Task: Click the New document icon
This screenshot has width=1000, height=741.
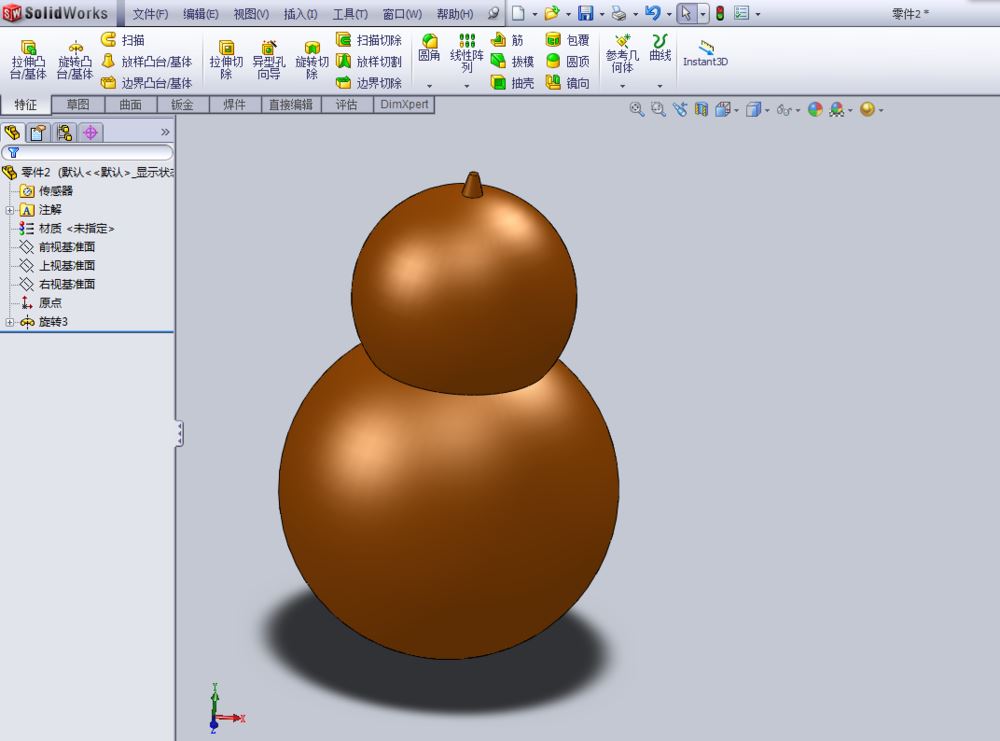Action: pyautogui.click(x=518, y=13)
